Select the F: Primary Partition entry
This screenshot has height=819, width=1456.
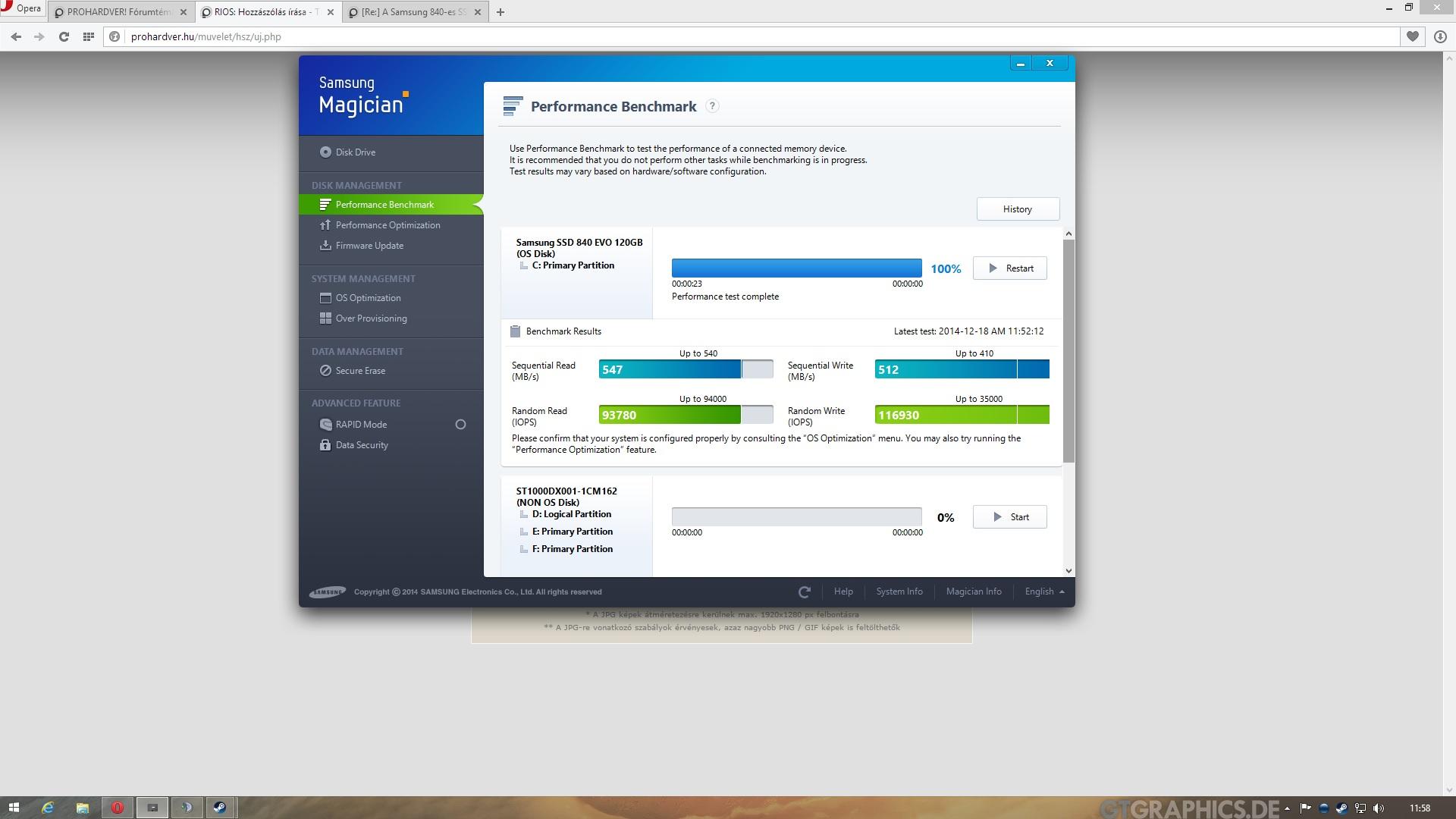[572, 549]
